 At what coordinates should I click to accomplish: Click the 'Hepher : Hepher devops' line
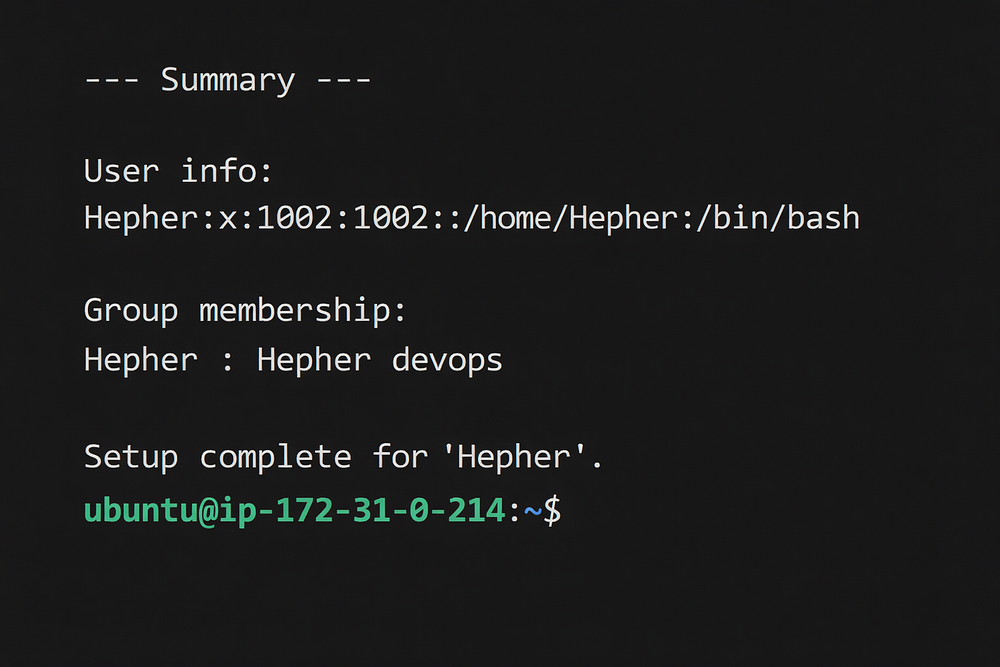(x=293, y=361)
